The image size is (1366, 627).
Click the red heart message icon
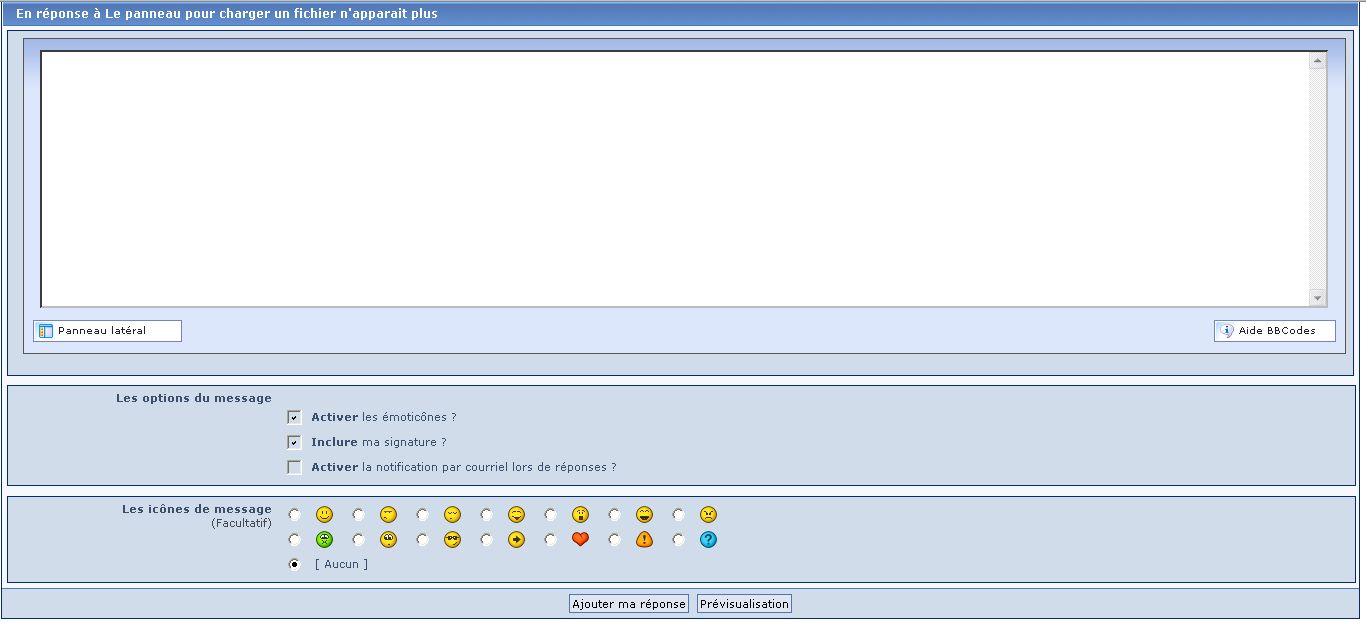[580, 539]
